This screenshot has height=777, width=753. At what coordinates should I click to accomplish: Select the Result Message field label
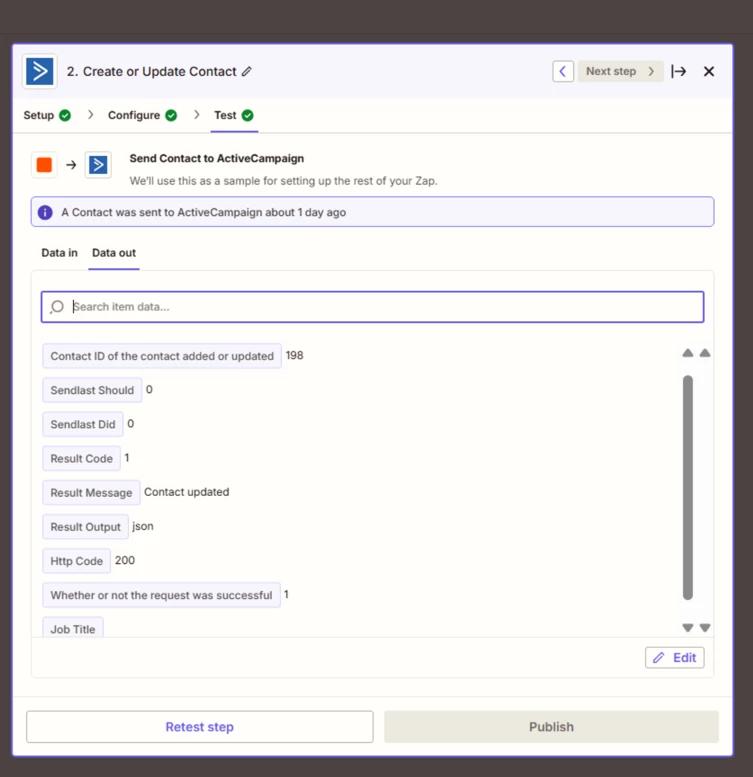click(x=91, y=493)
